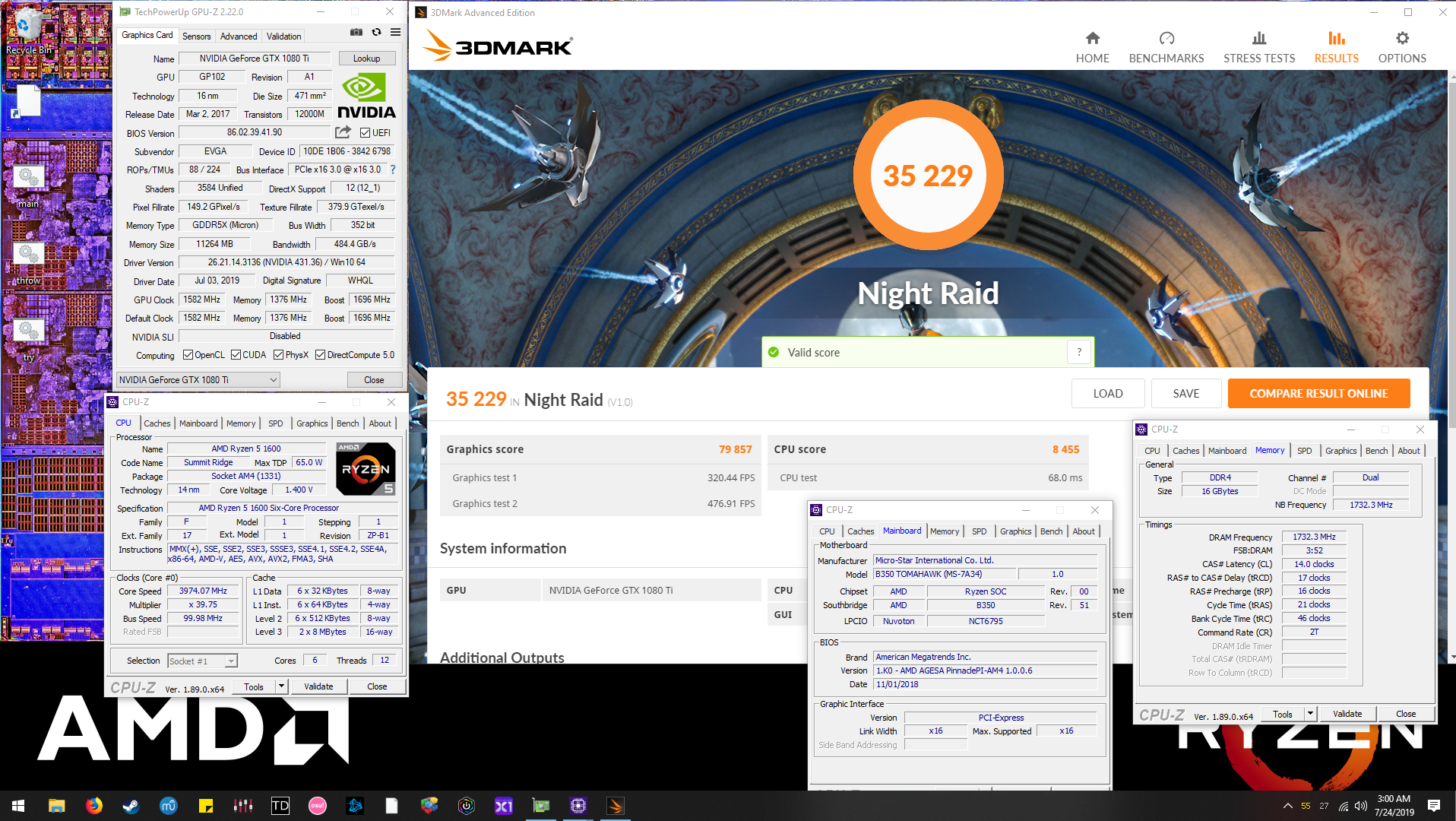The height and width of the screenshot is (821, 1456).
Task: Open Steam from the taskbar
Action: [131, 806]
